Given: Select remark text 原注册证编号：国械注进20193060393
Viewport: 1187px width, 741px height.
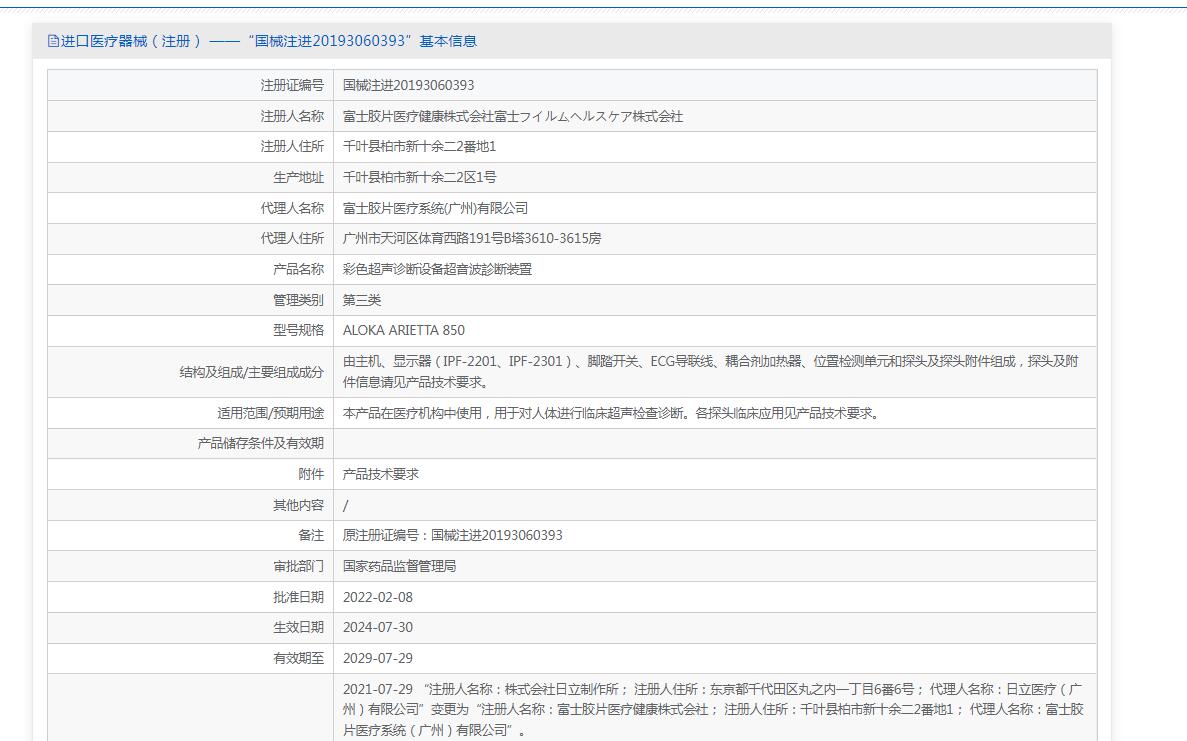Looking at the screenshot, I should [x=453, y=535].
